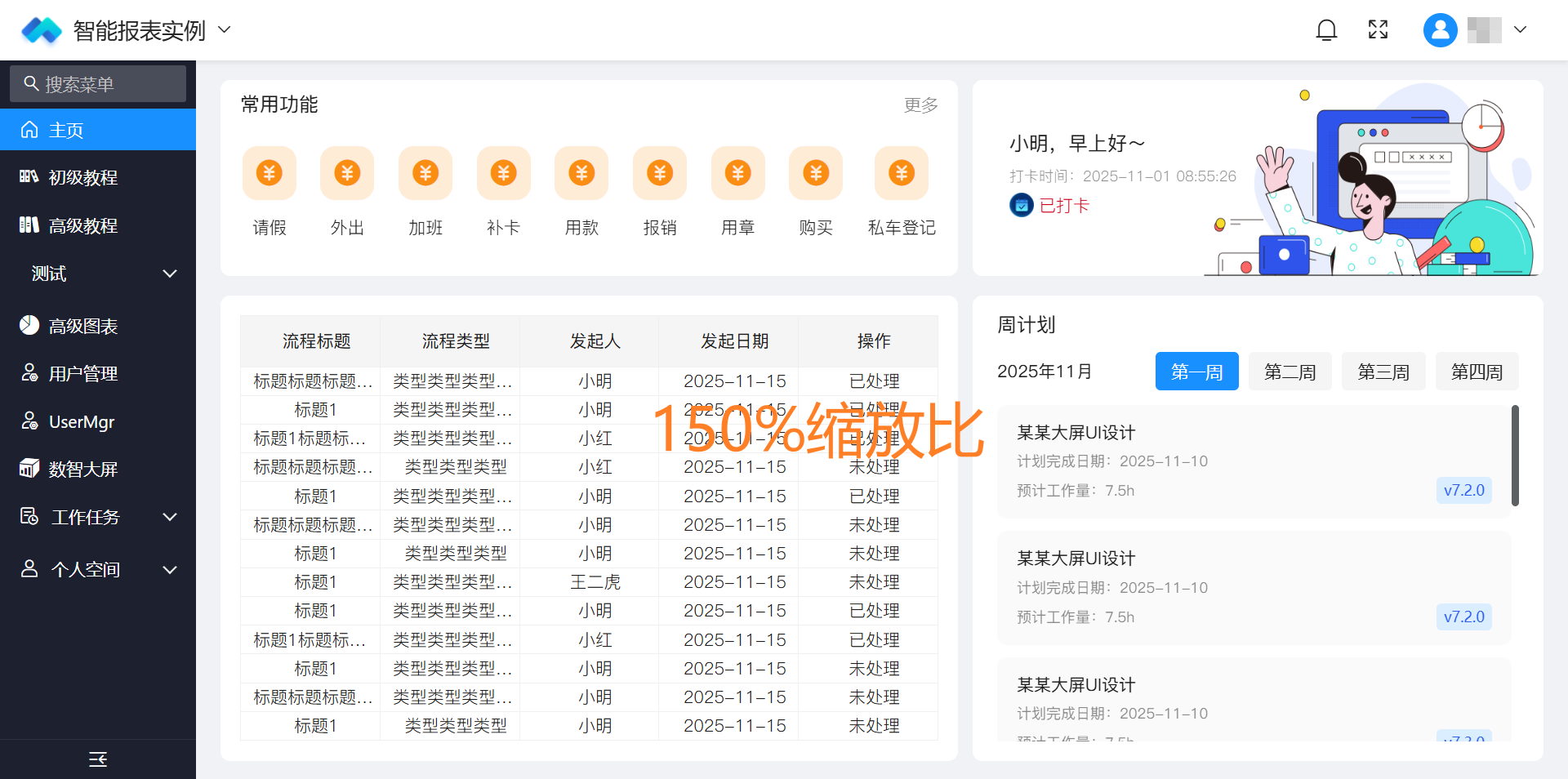Open the 请假 leave request shortcut
Image resolution: width=1568 pixels, height=779 pixels.
pos(269,173)
